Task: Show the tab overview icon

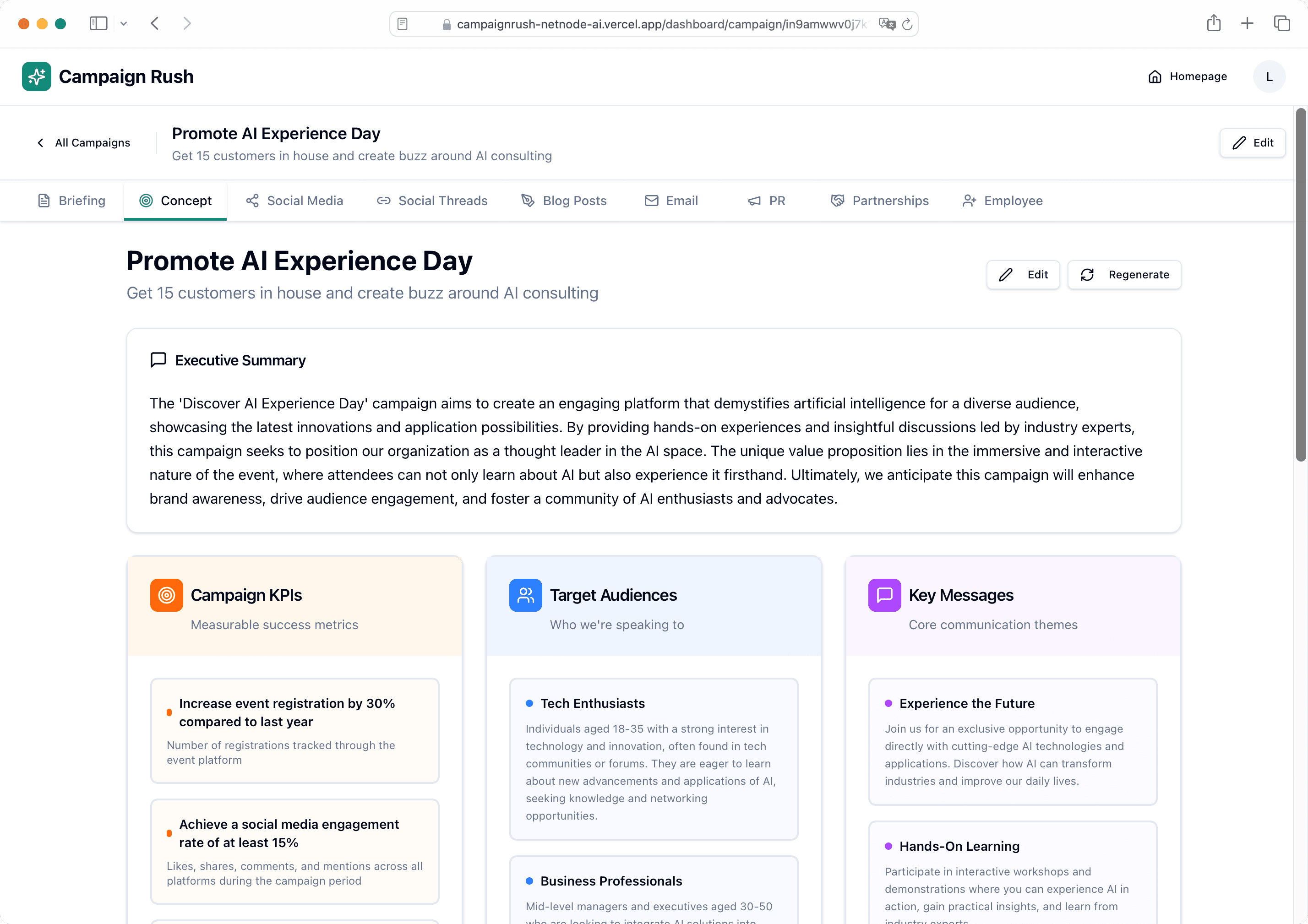Action: click(1282, 23)
